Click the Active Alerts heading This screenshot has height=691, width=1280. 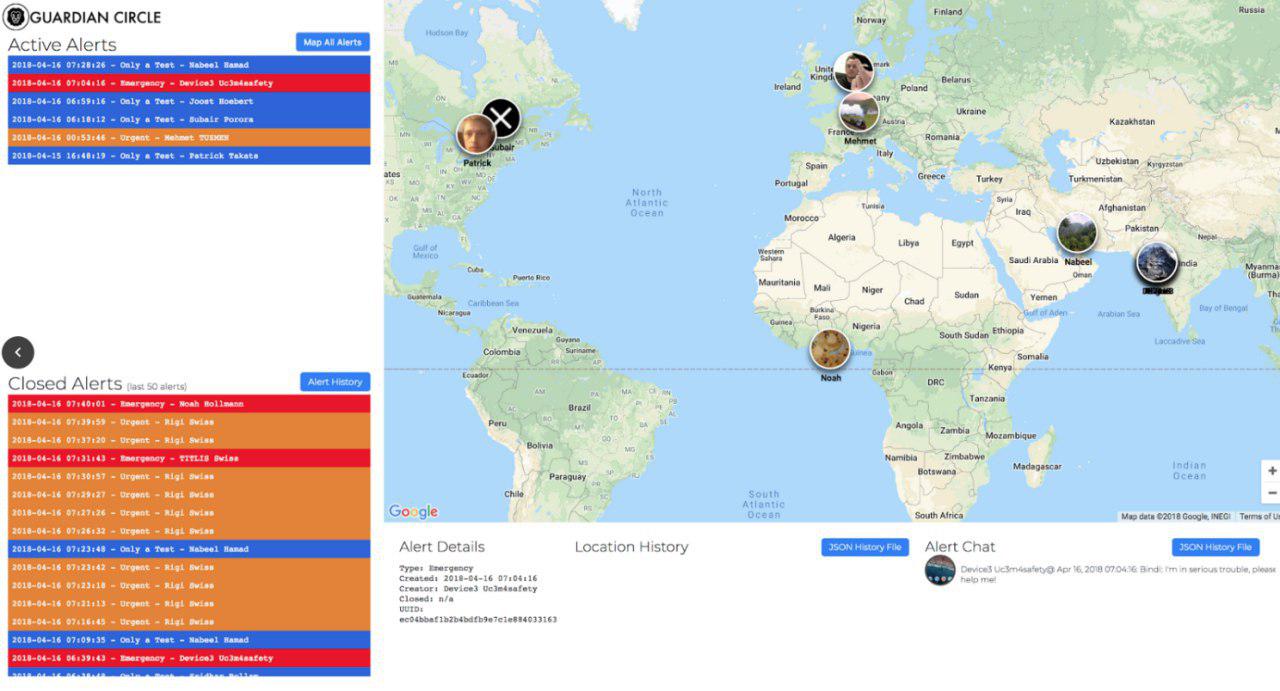62,44
